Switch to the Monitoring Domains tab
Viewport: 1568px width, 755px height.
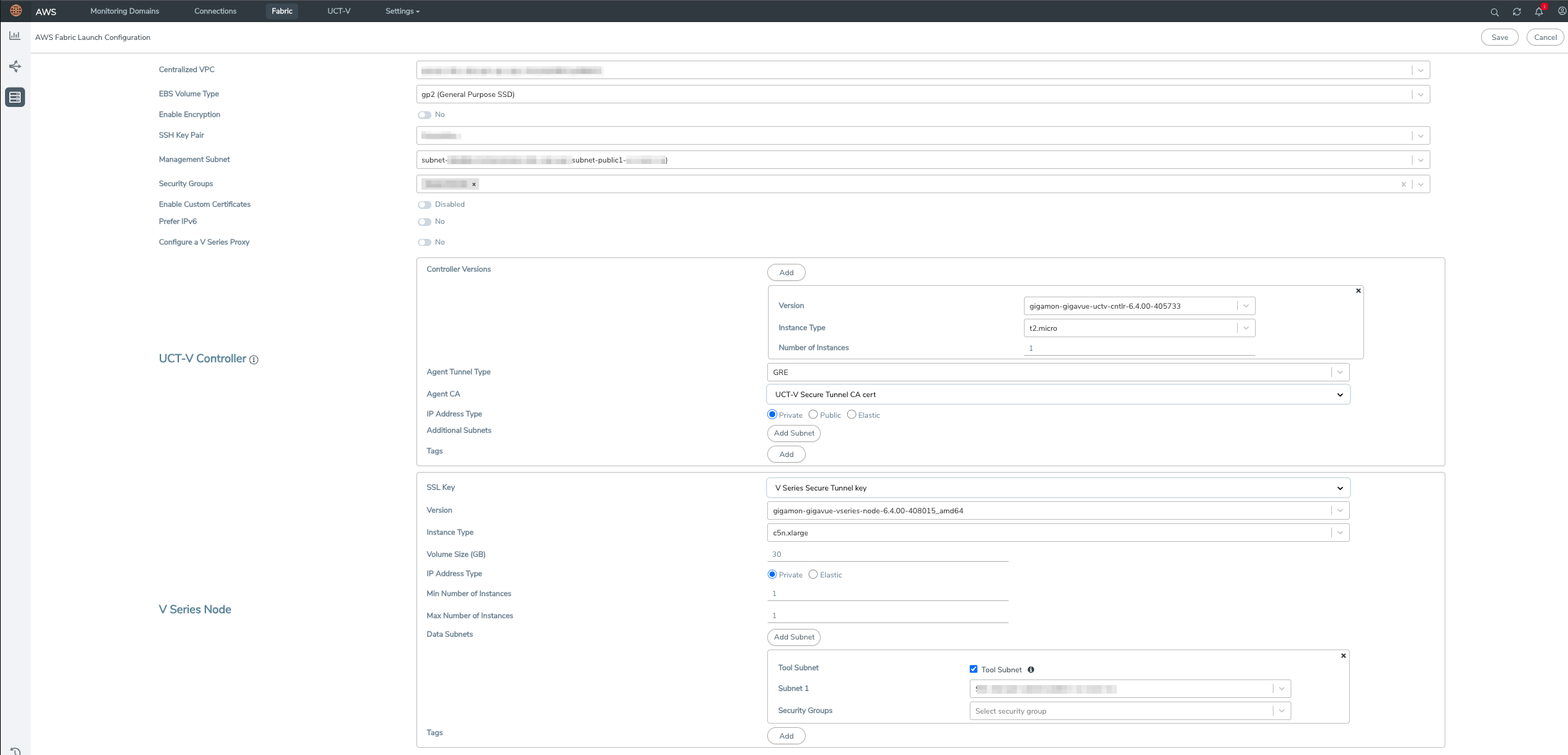click(125, 11)
